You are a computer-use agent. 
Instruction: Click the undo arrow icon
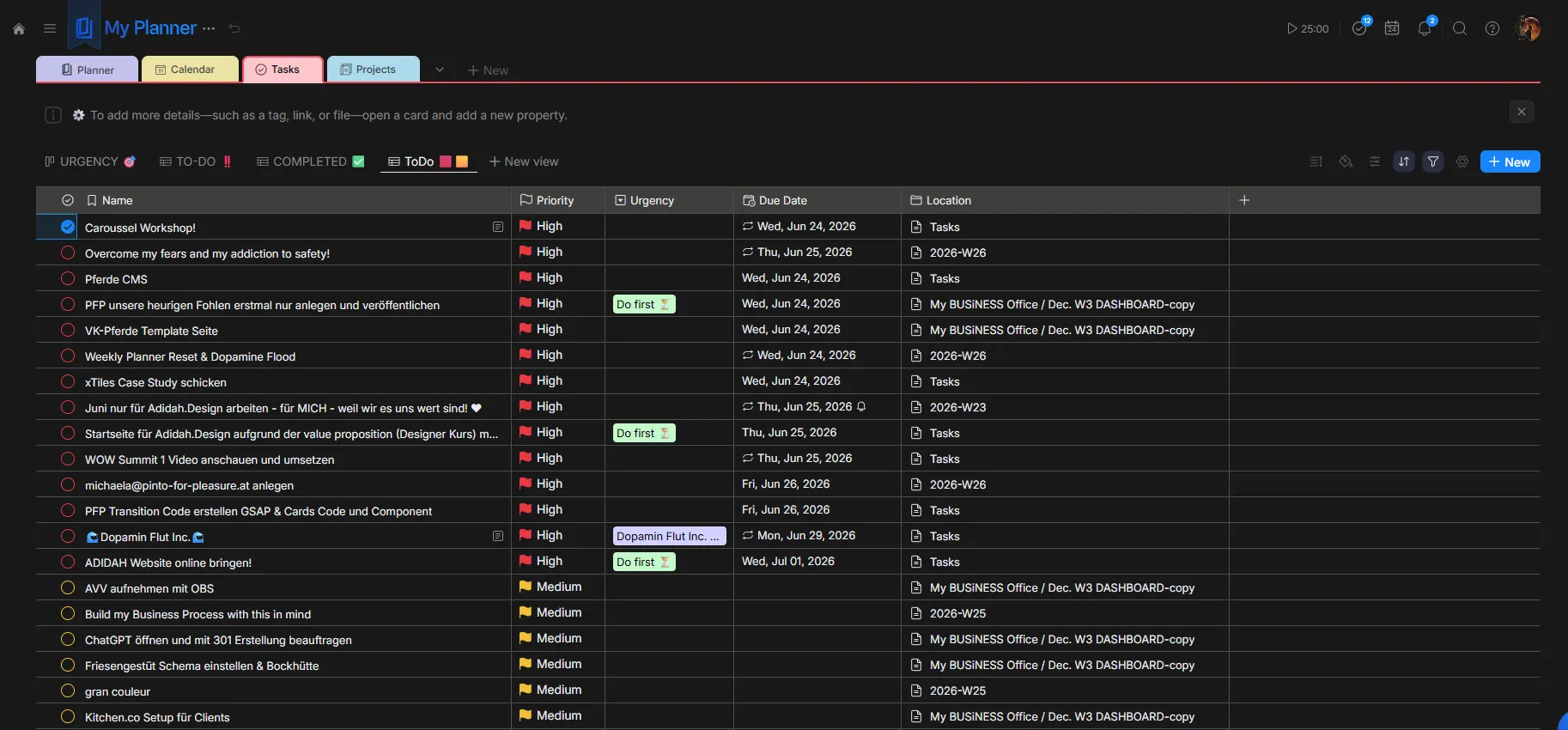click(x=234, y=28)
